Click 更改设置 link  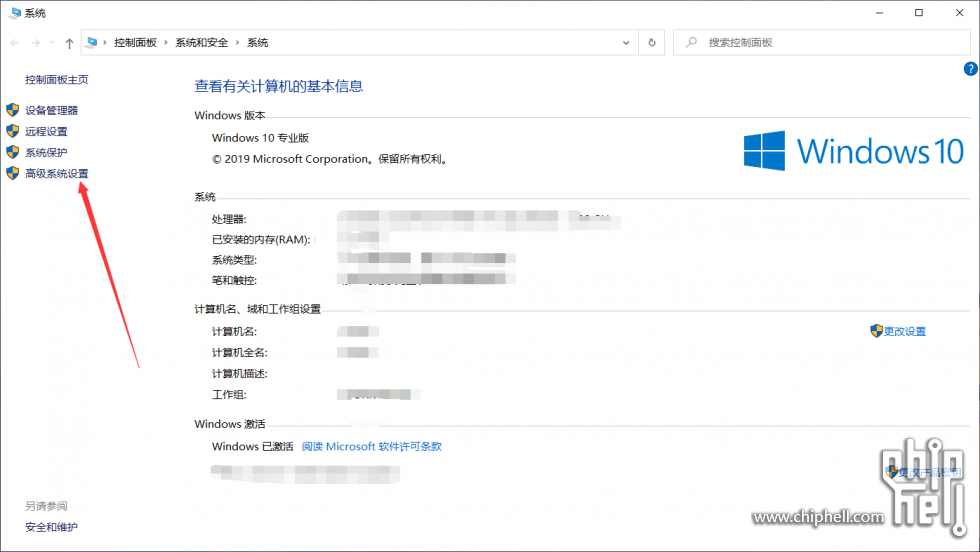tap(905, 331)
